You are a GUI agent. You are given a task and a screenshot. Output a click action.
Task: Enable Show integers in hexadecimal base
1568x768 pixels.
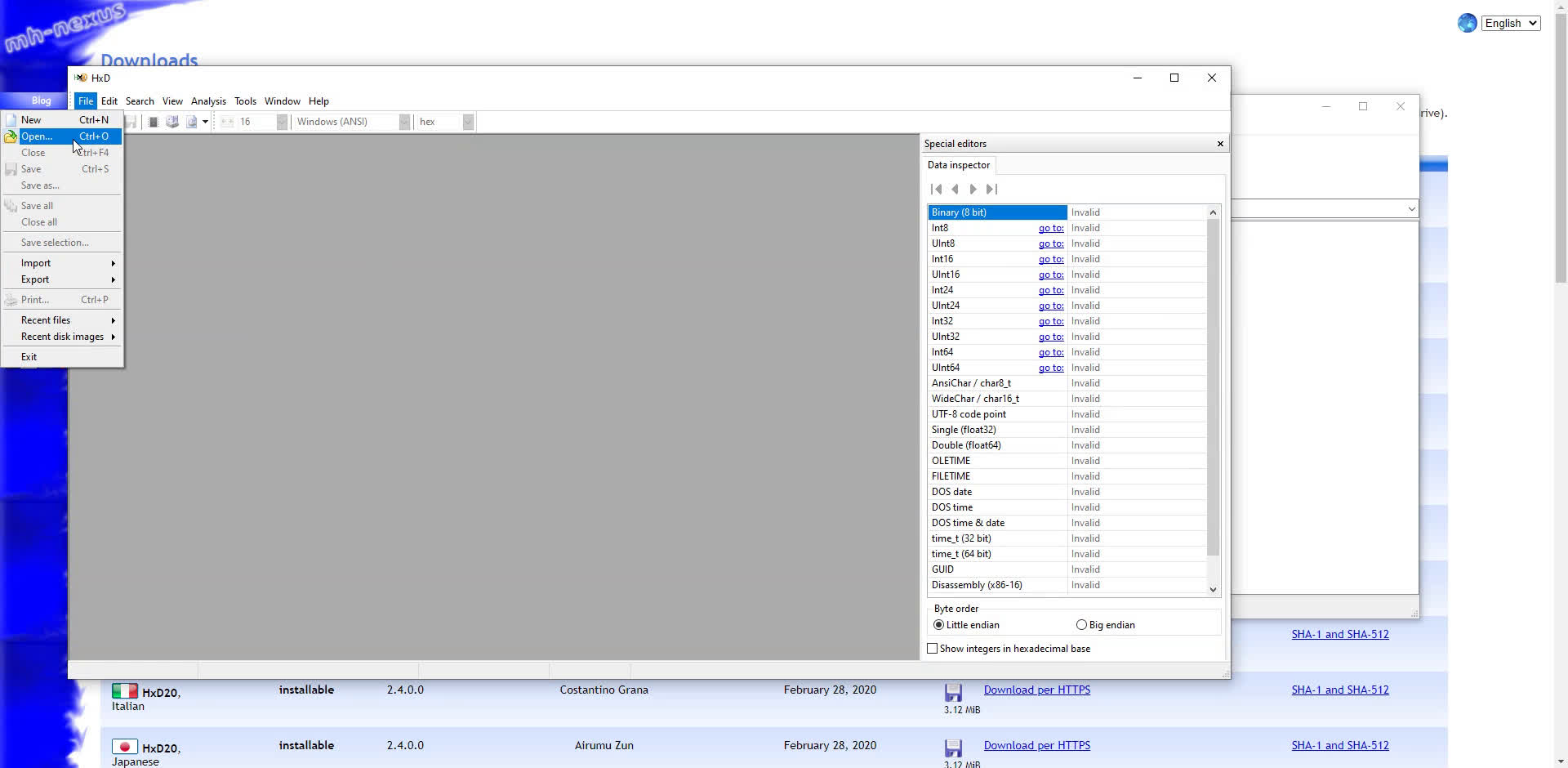pyautogui.click(x=933, y=649)
